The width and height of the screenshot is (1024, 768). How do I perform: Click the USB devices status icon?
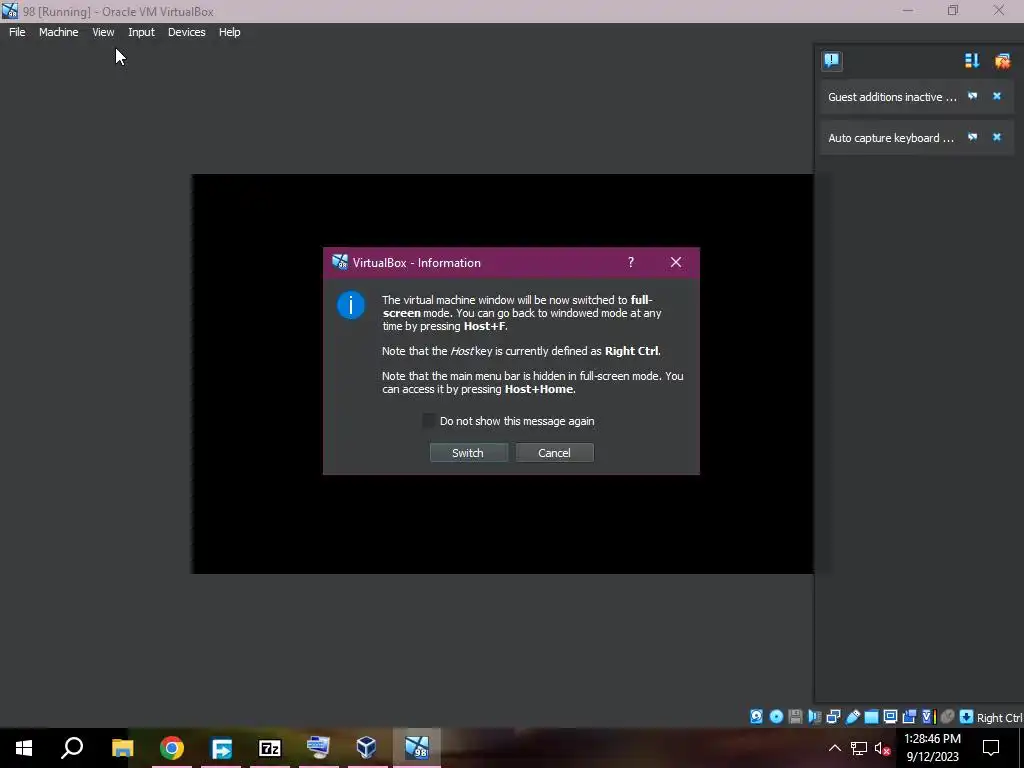pos(853,716)
